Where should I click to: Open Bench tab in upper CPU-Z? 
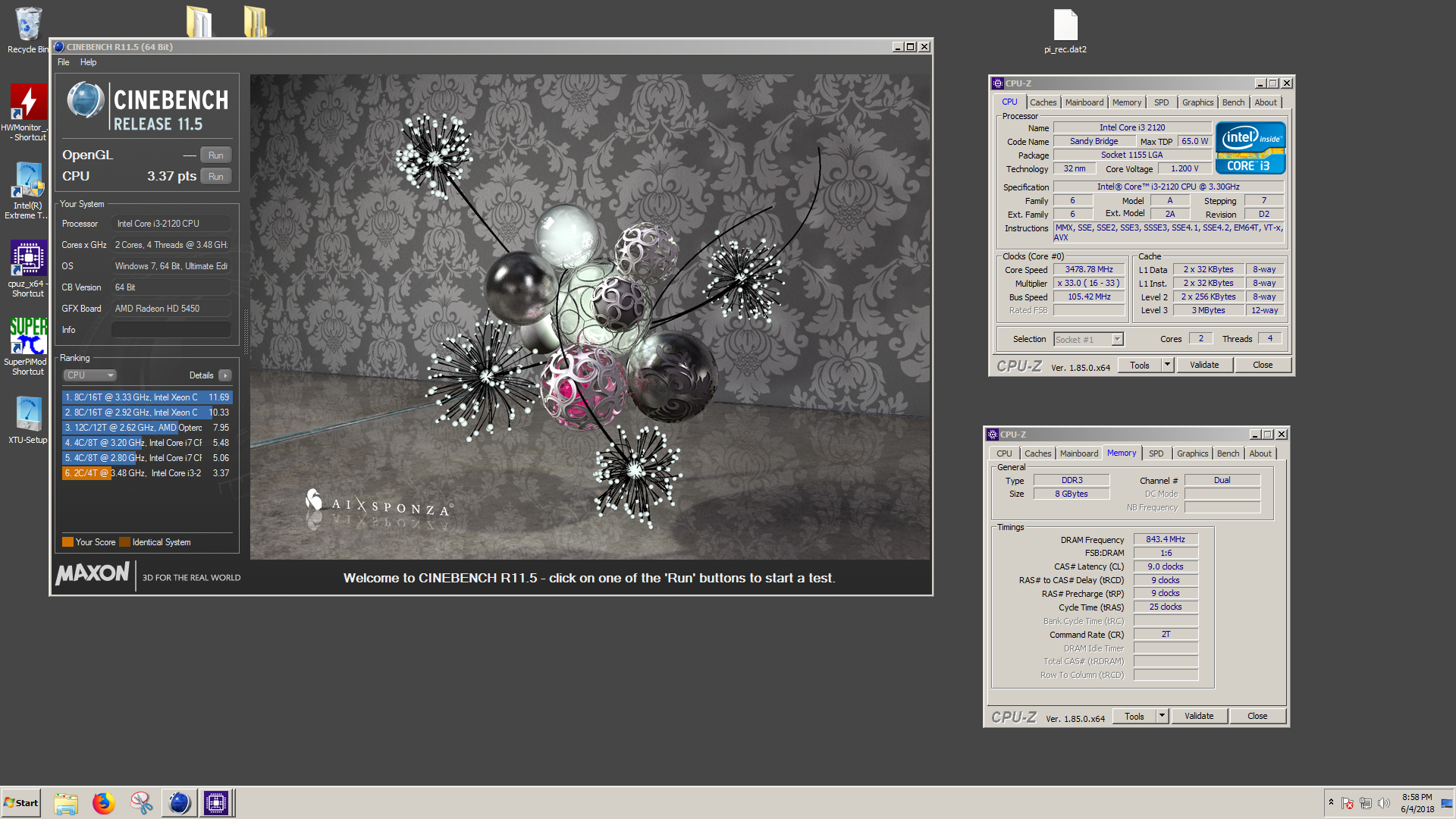click(x=1233, y=102)
